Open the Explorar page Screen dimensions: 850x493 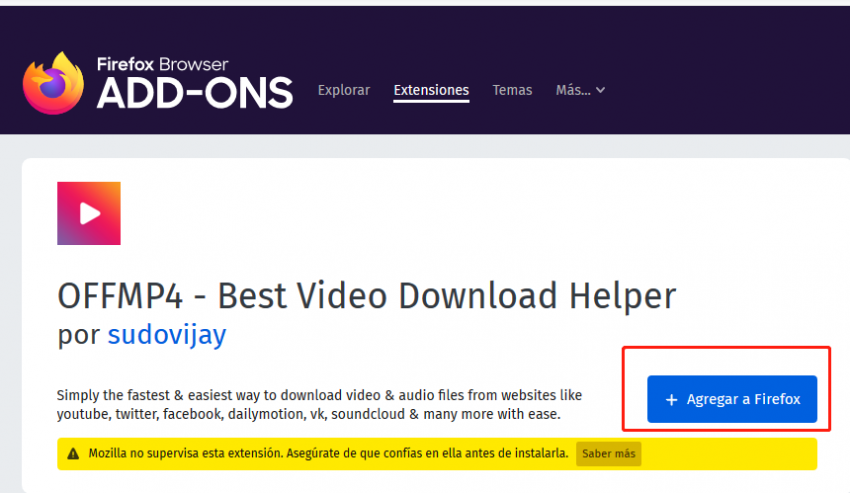coord(344,90)
